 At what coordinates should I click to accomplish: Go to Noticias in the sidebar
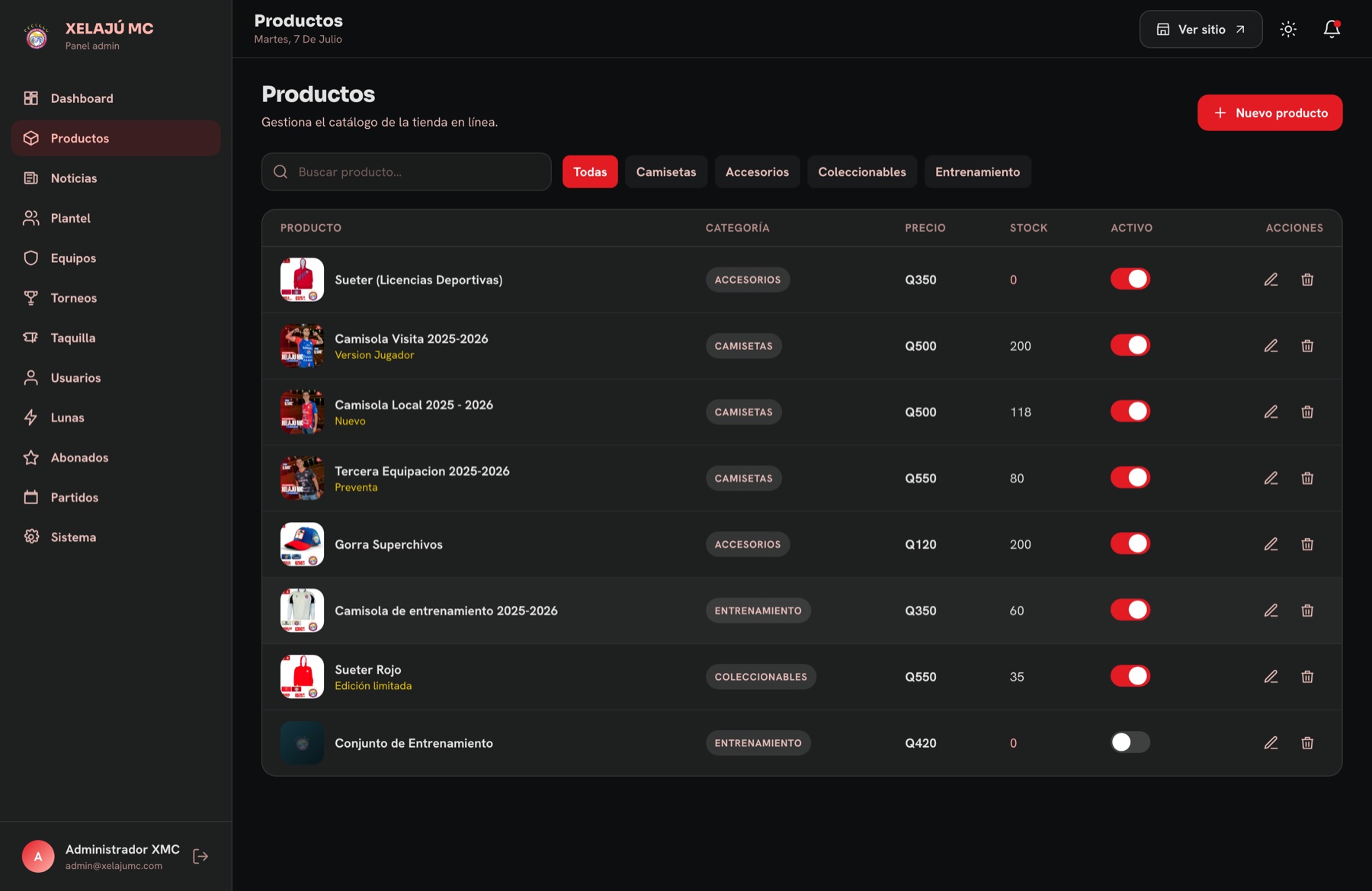coord(116,178)
